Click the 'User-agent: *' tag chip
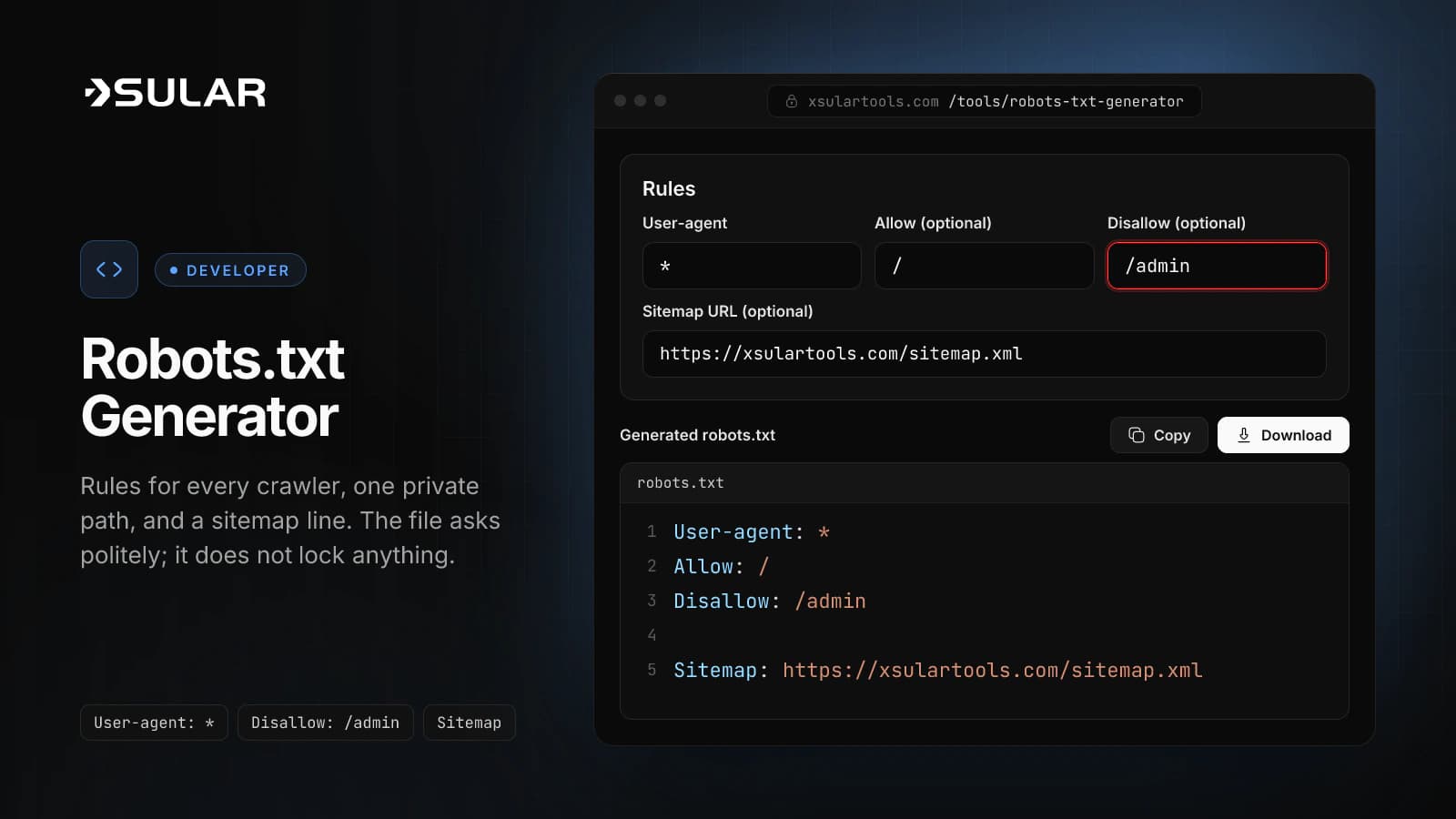Image resolution: width=1456 pixels, height=819 pixels. (154, 723)
